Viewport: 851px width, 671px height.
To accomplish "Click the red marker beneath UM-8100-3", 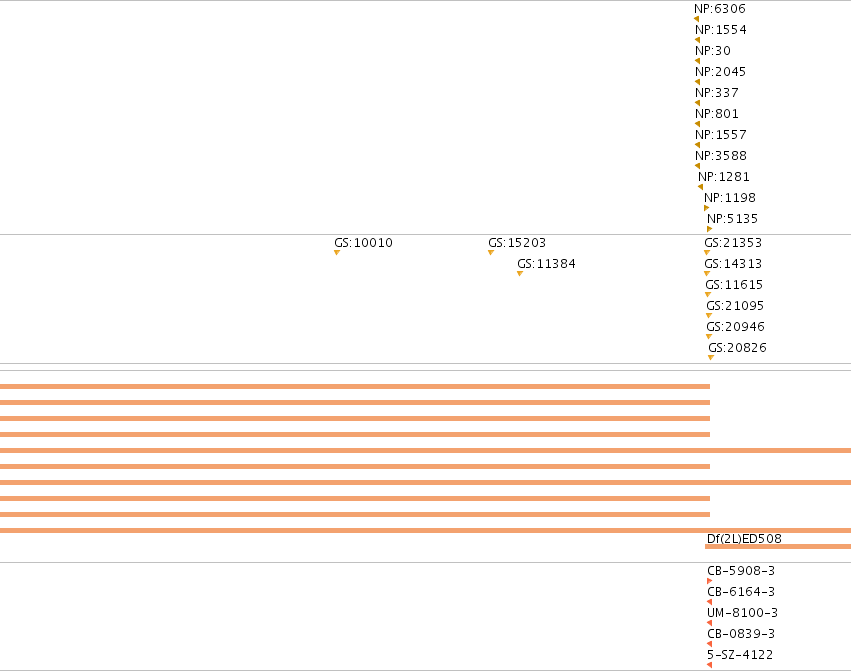I will coord(709,623).
